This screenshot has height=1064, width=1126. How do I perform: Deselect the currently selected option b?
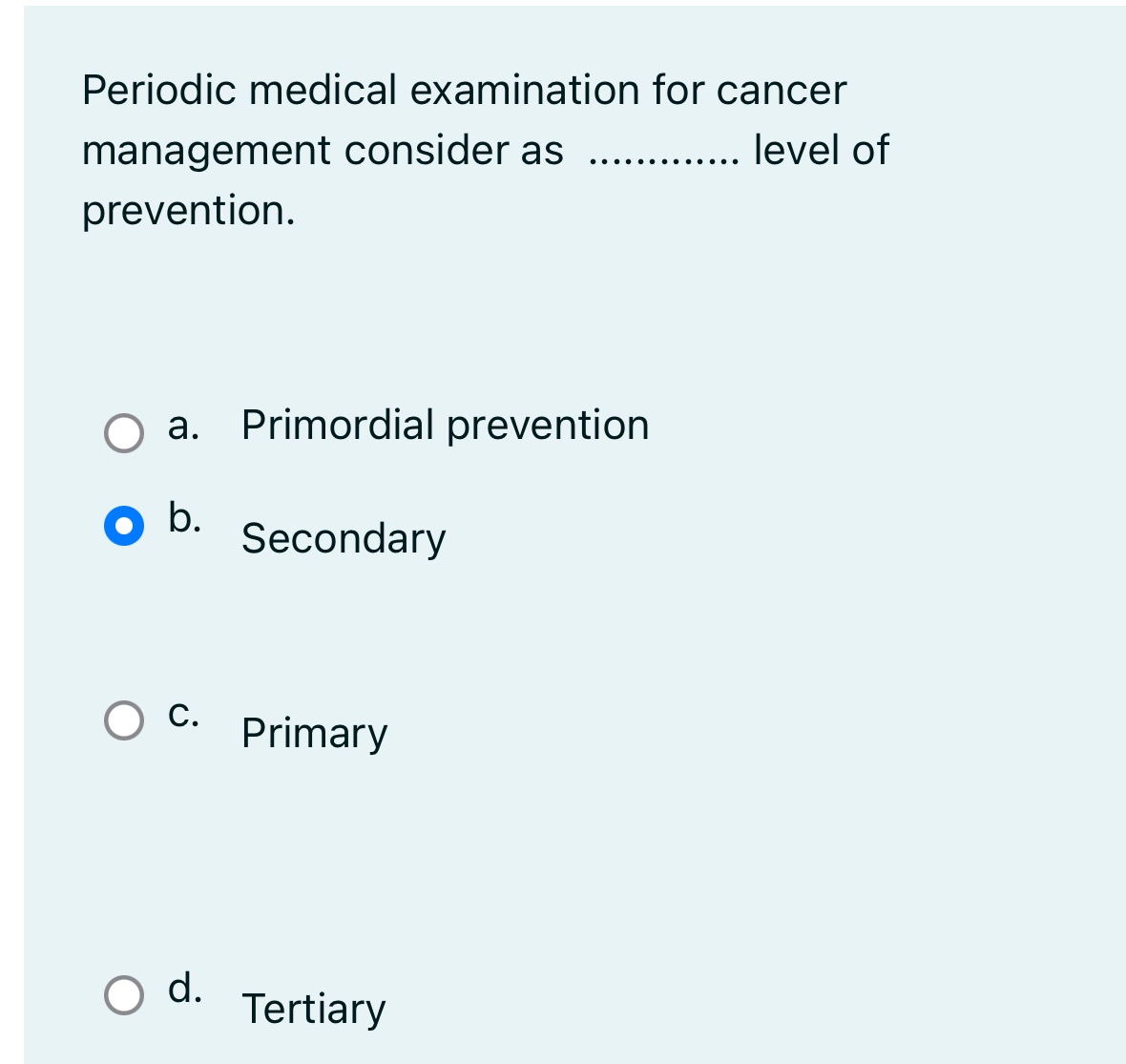tap(123, 524)
